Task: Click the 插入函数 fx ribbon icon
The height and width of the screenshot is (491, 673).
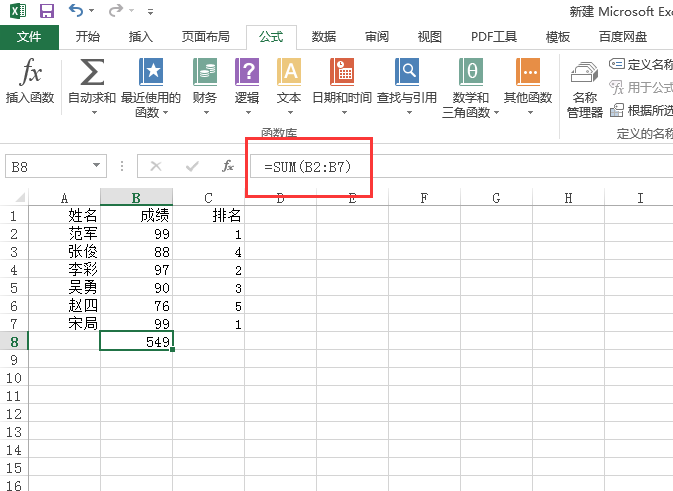Action: 30,72
